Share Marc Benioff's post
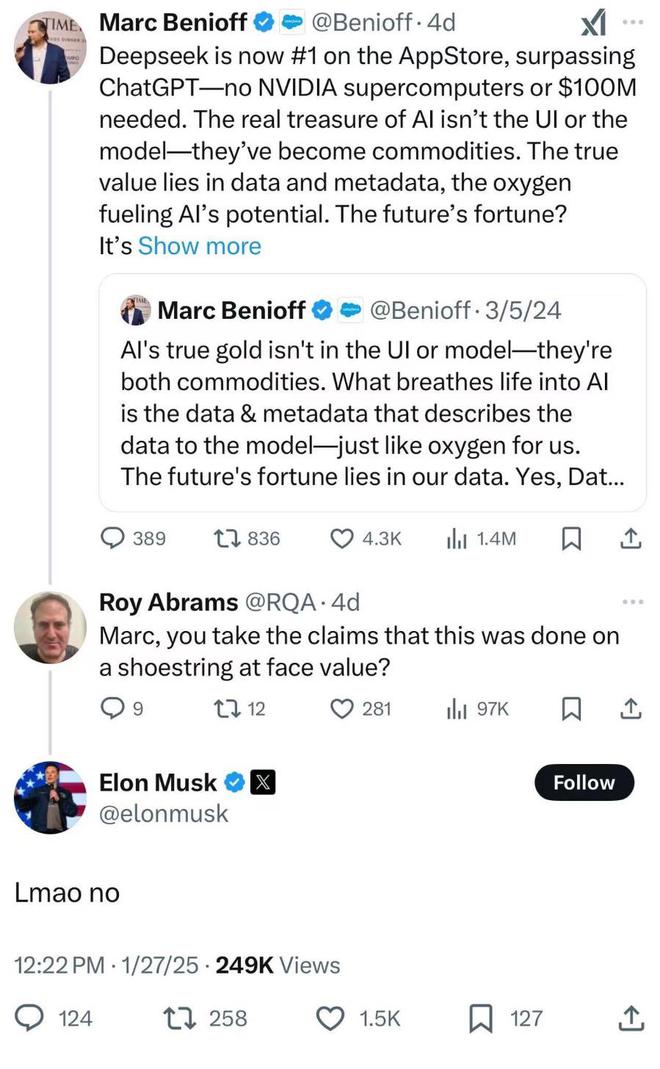Screen dimensions: 660x1069 pyautogui.click(x=631, y=538)
